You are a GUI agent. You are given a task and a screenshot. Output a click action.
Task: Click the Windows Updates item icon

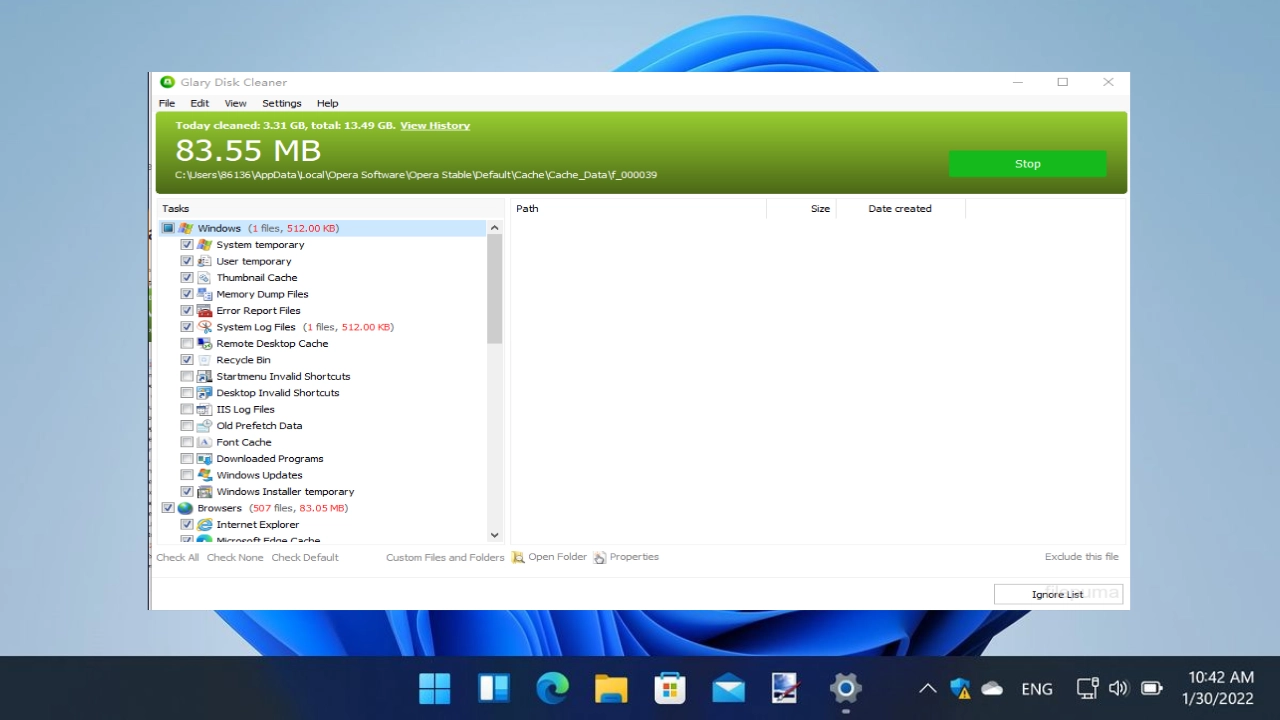[205, 475]
